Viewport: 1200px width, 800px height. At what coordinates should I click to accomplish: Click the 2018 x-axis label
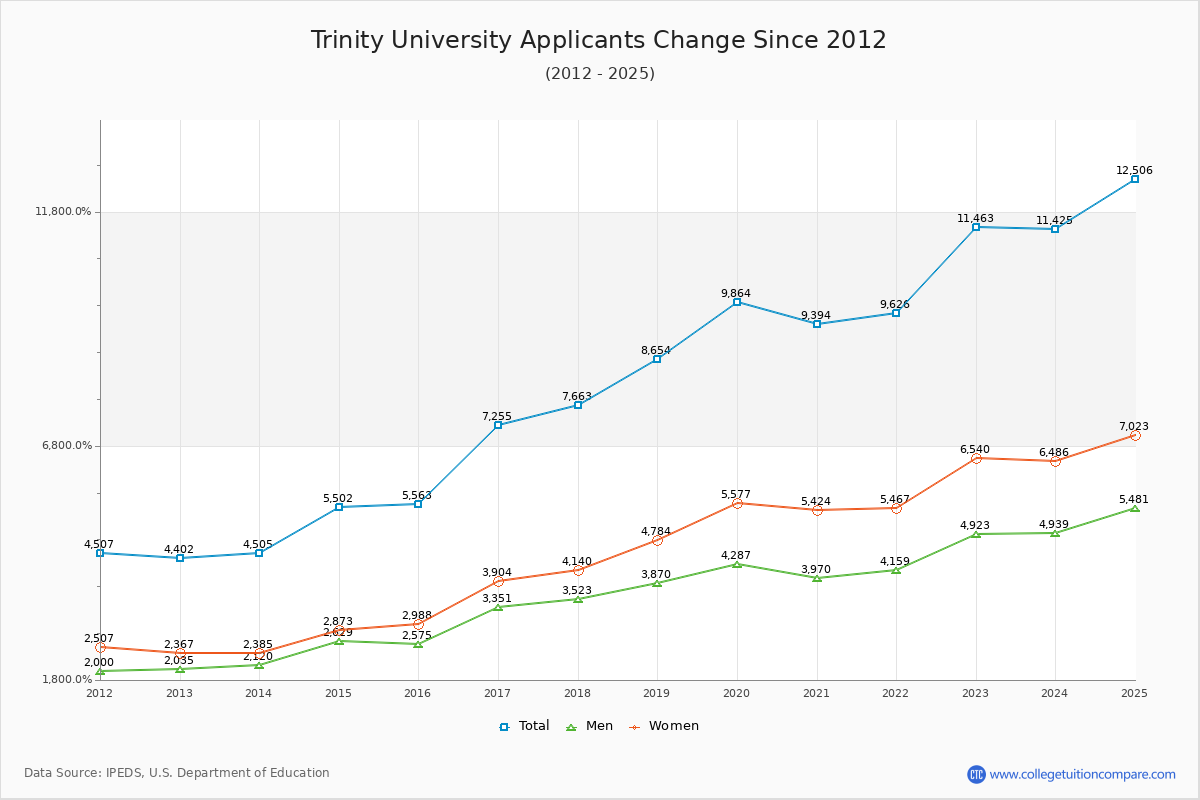pyautogui.click(x=577, y=693)
